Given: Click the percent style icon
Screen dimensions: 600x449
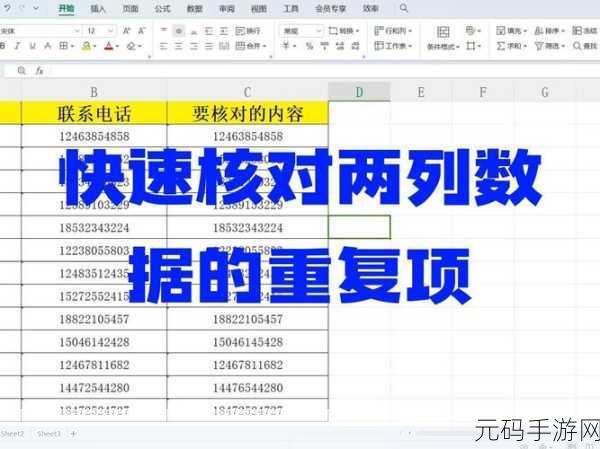Looking at the screenshot, I should tap(309, 46).
